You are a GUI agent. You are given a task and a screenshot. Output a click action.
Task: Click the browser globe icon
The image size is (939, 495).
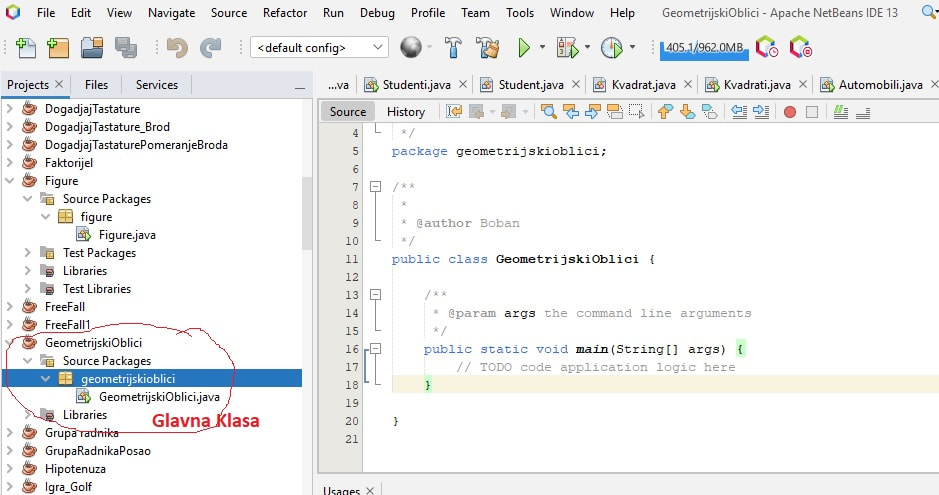[x=411, y=47]
